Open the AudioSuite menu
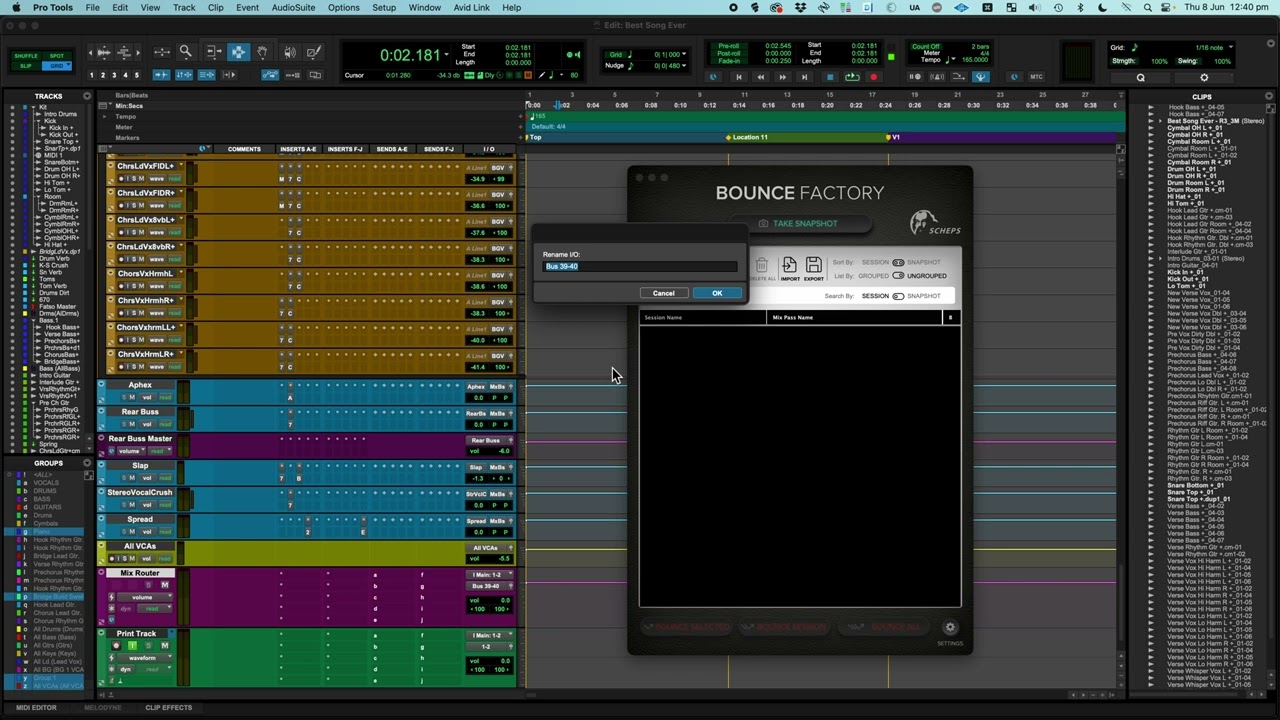The image size is (1280, 720). (x=293, y=7)
